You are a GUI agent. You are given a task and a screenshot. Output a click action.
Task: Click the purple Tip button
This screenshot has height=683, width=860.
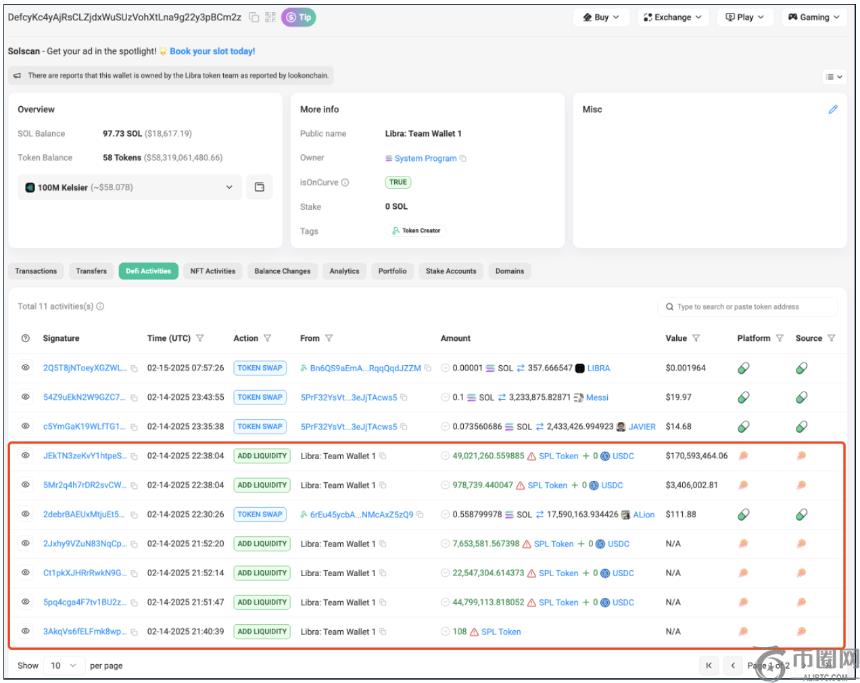tap(299, 17)
